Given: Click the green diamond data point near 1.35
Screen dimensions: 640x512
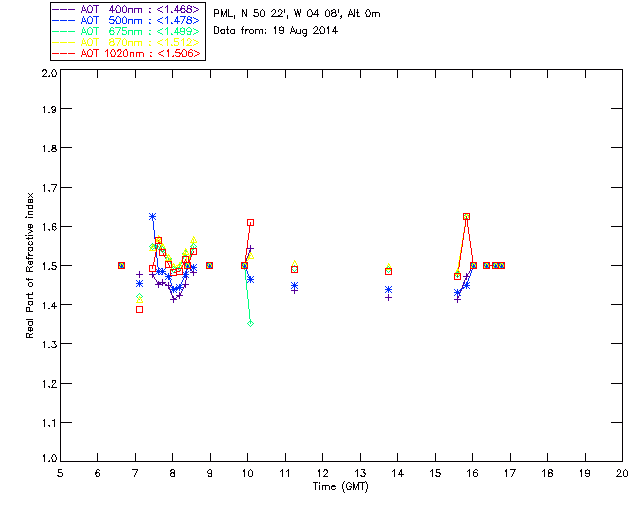Looking at the screenshot, I should [x=251, y=324].
